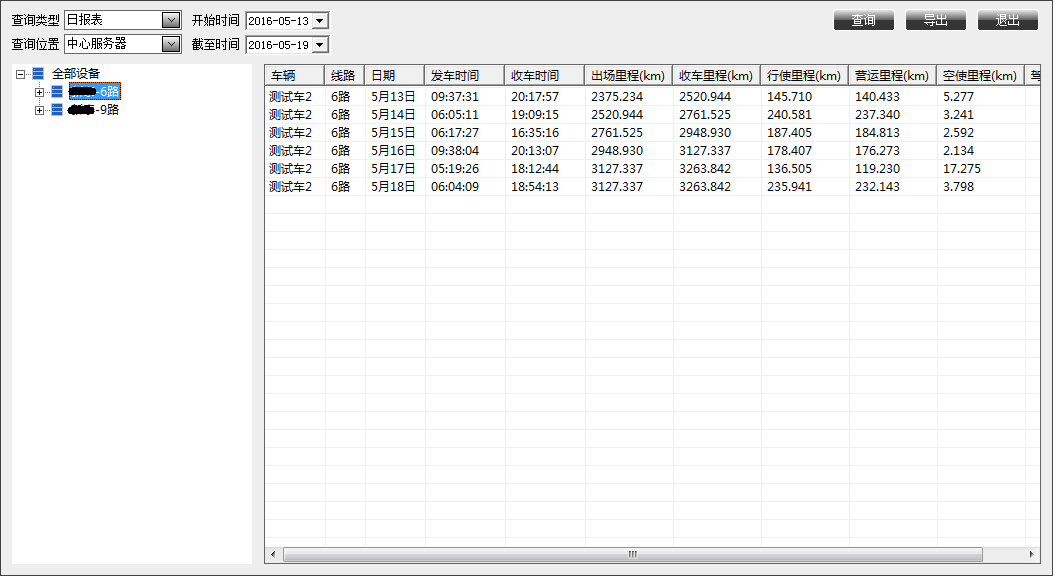The width and height of the screenshot is (1056, 578).
Task: Click the blue device icon next to the 6路 node
Action: (58, 92)
